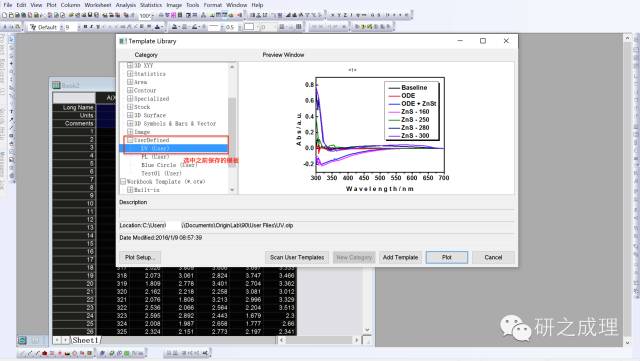The height and width of the screenshot is (361, 640).
Task: Open the Image menu
Action: (174, 5)
